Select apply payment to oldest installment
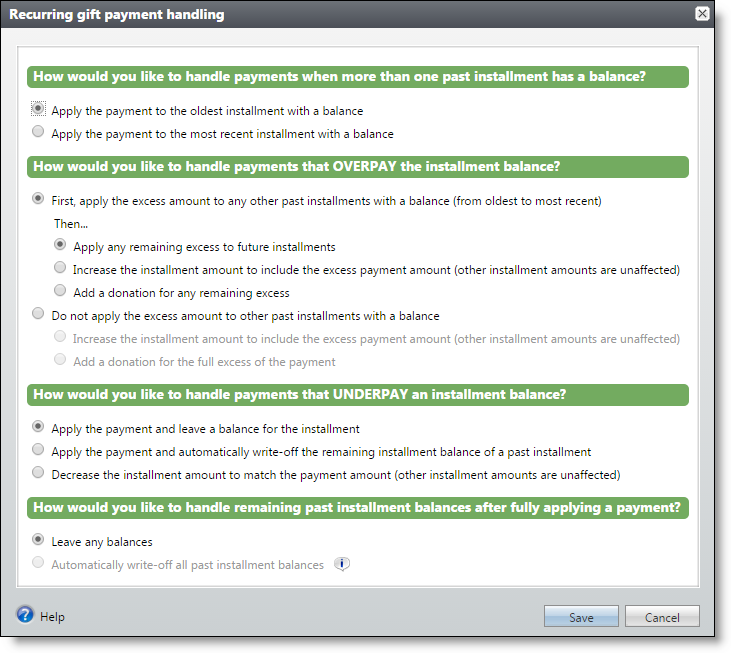 click(x=38, y=109)
